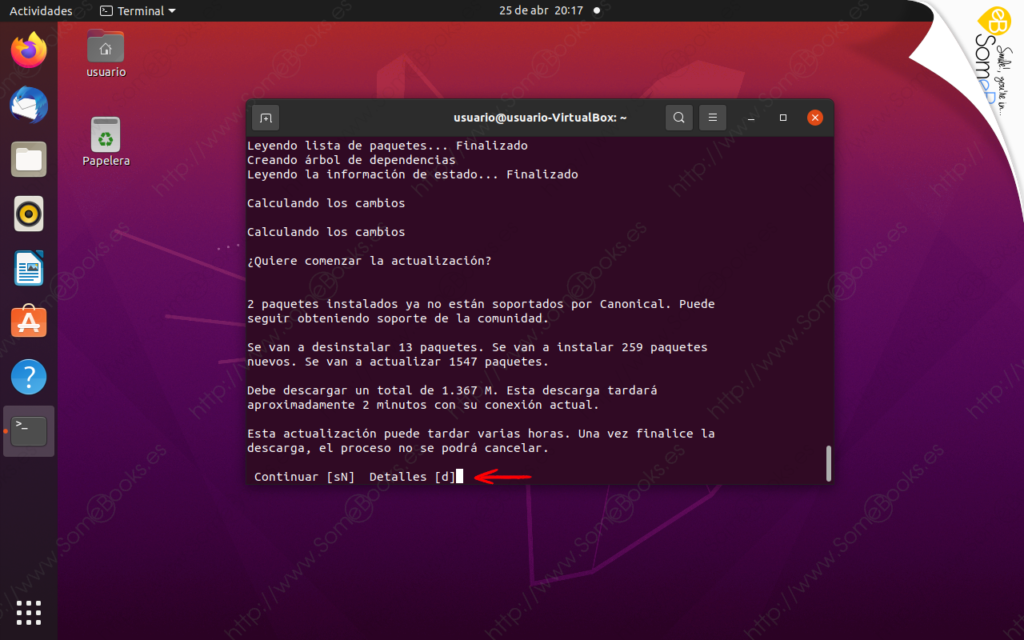Open the Files manager in dock
Viewport: 1024px width, 640px height.
click(x=29, y=159)
